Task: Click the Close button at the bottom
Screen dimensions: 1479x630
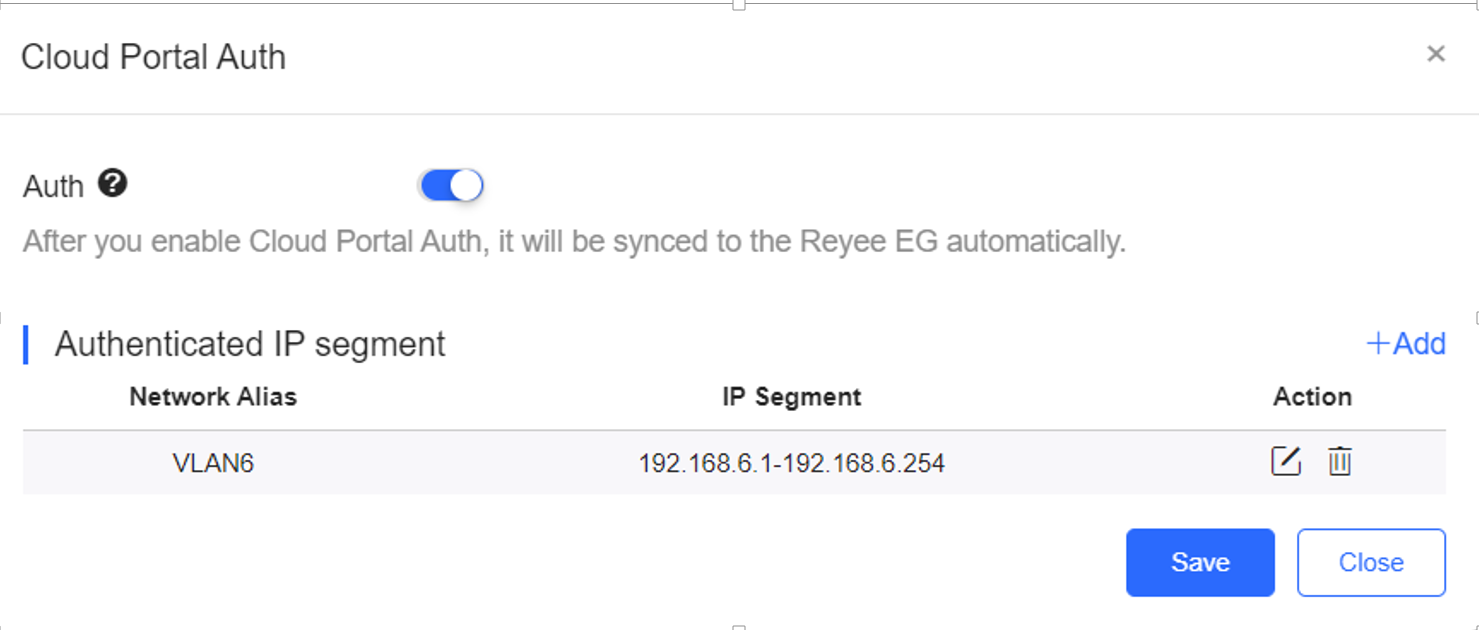Action: 1371,562
